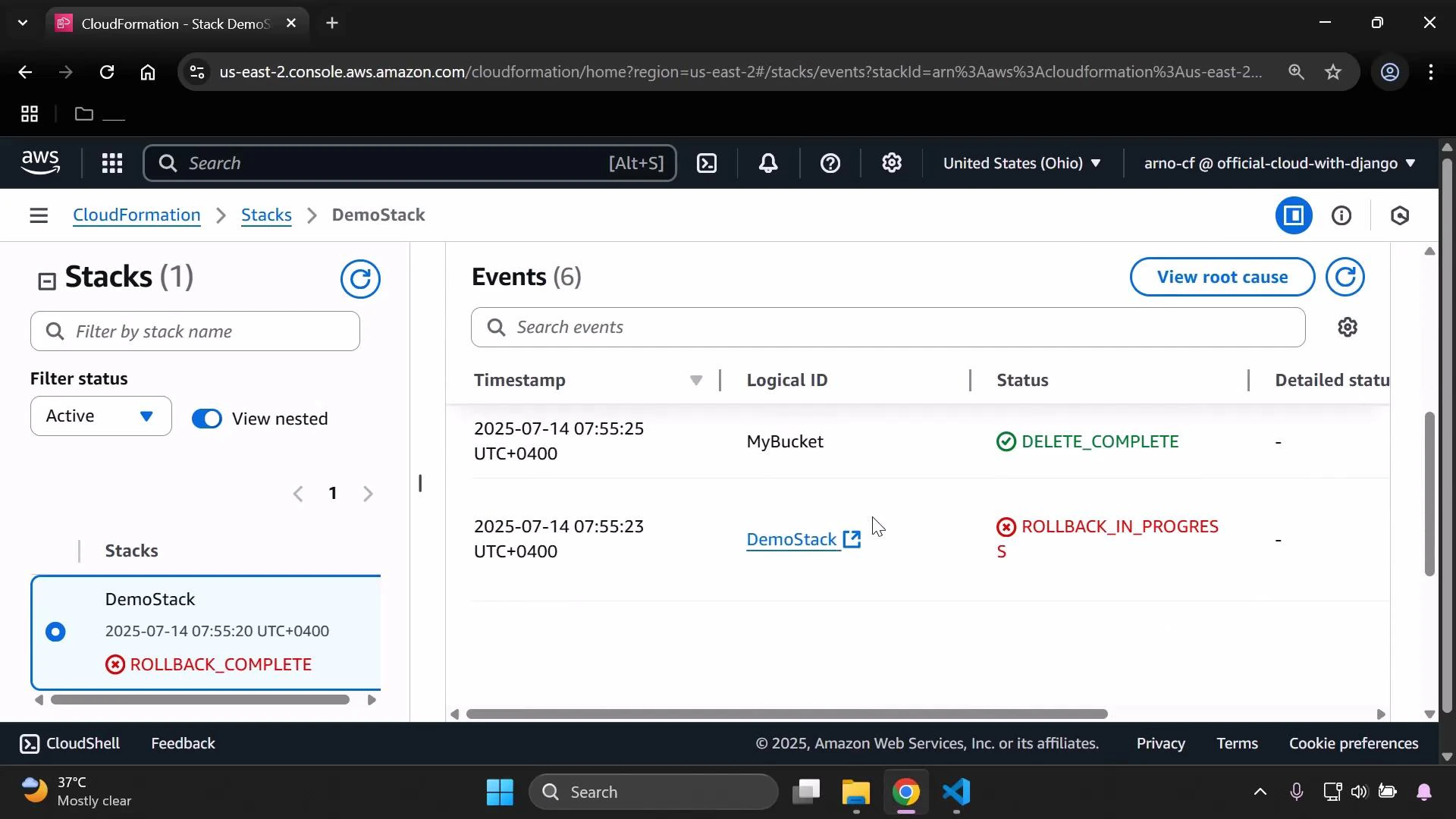
Task: Open Cookie preferences
Action: point(1354,743)
